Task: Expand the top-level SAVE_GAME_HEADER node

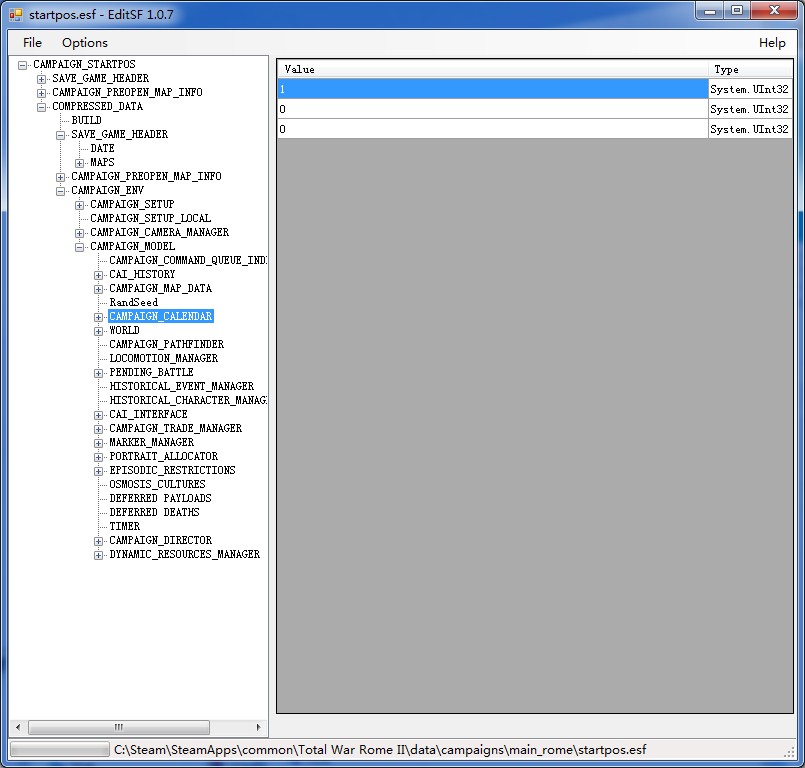Action: tap(42, 79)
